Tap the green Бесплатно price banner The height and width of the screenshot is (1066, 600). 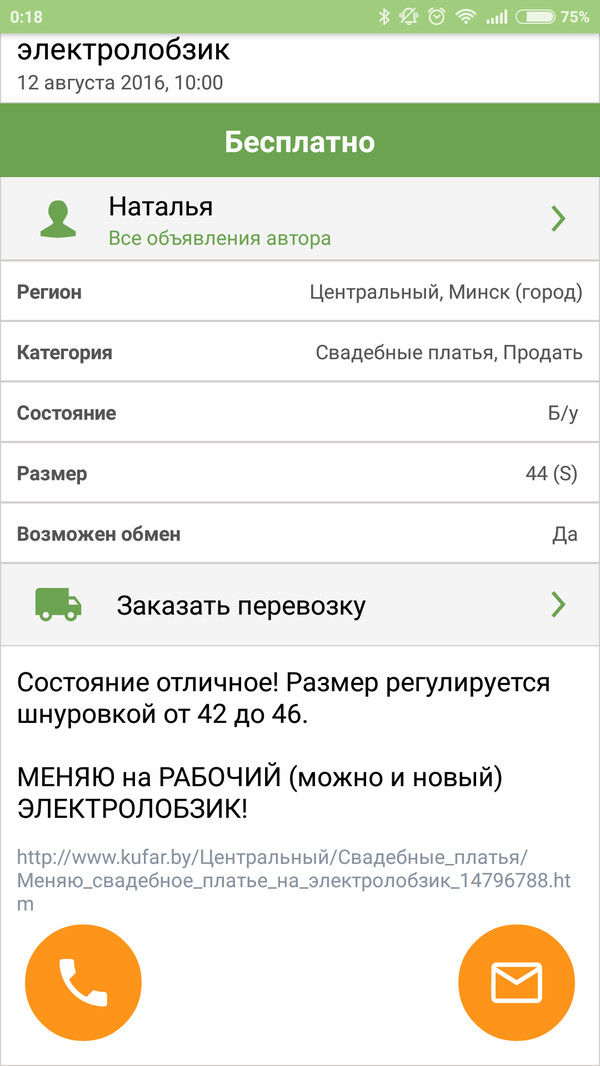(x=300, y=142)
